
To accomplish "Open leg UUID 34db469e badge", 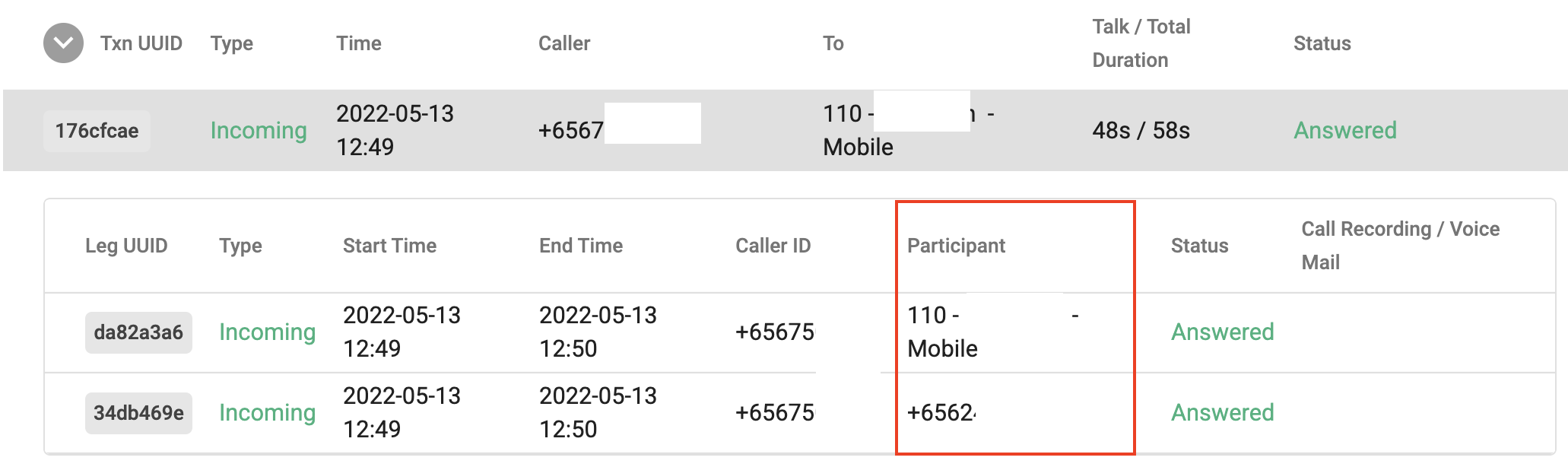I will [138, 413].
